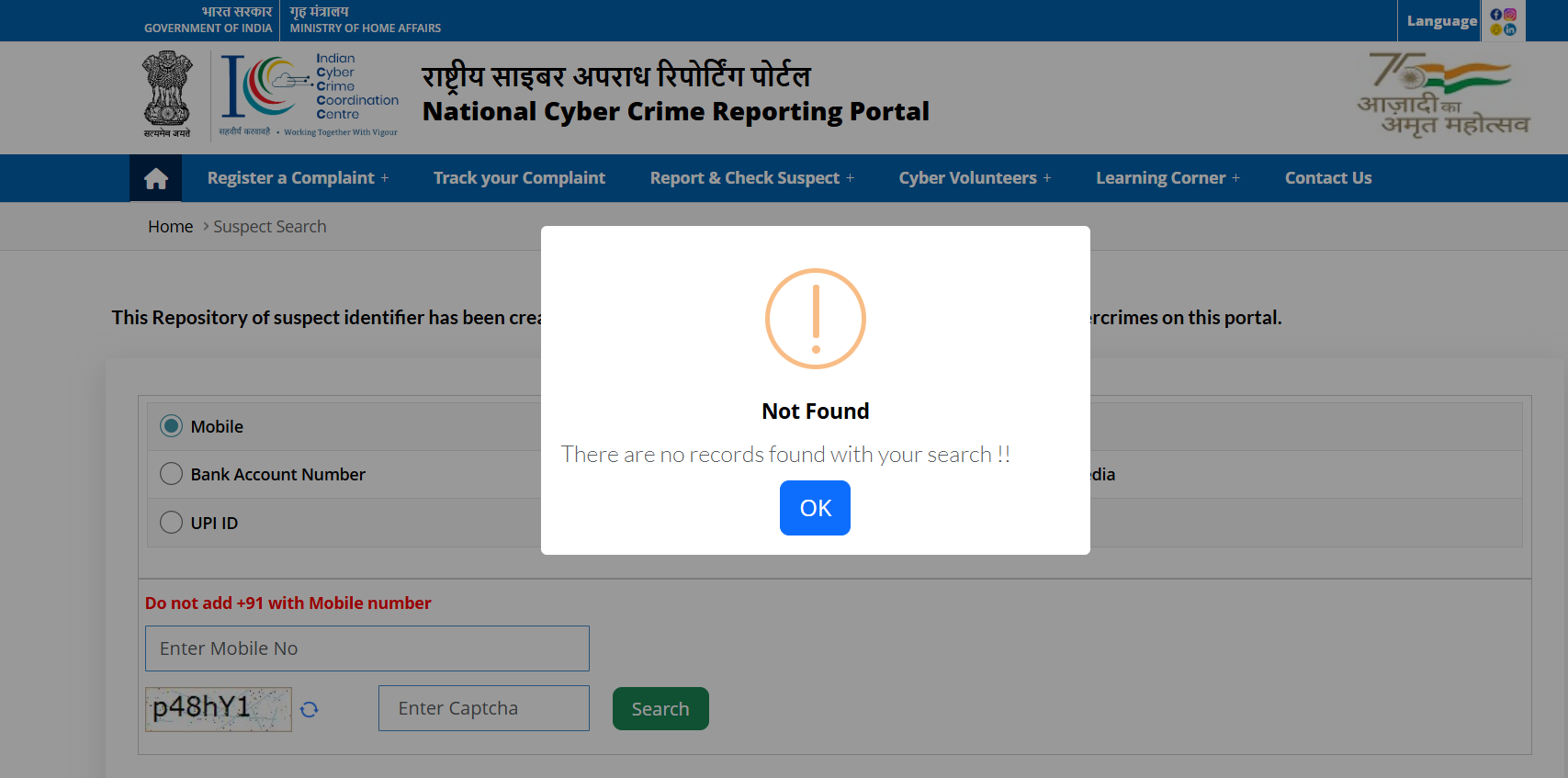Viewport: 1568px width, 778px height.
Task: Open the Facebook social icon
Action: coord(1496,15)
